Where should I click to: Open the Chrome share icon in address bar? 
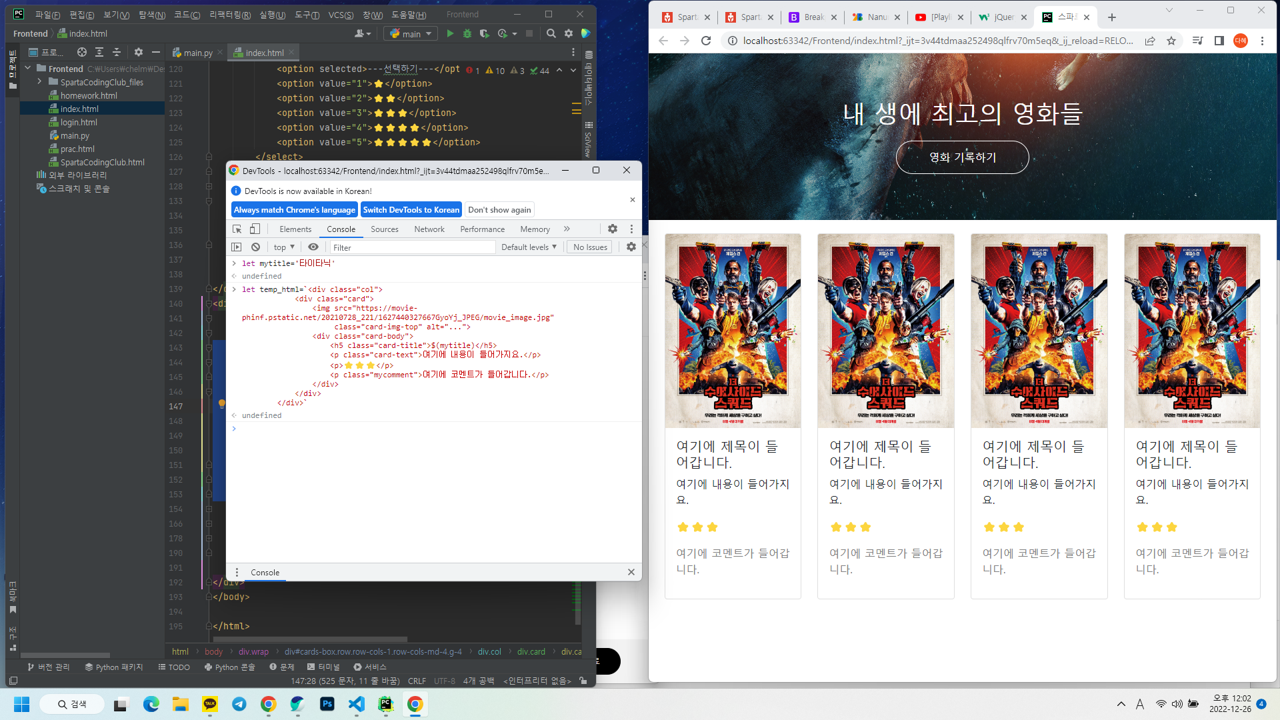[1150, 41]
